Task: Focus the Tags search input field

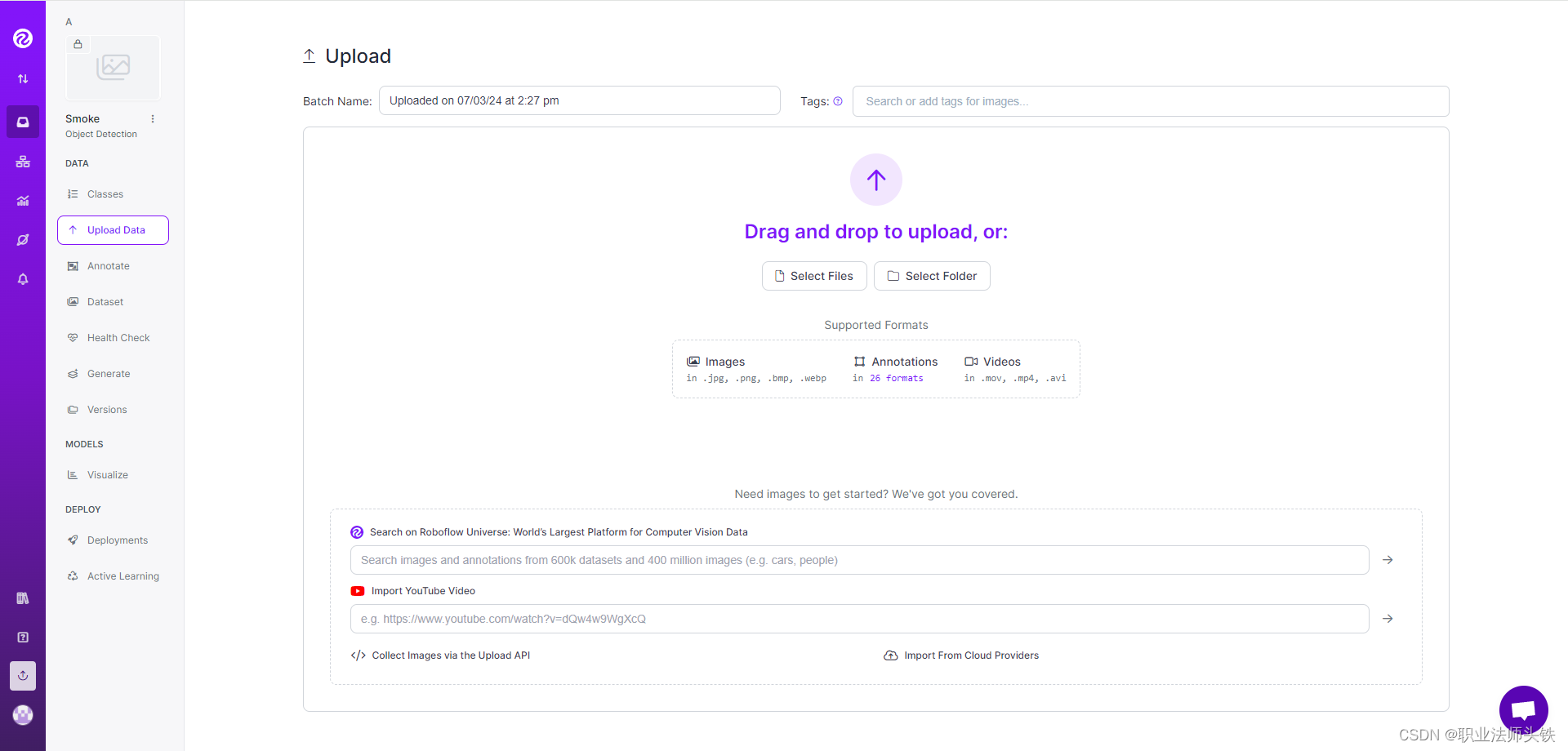Action: [1151, 101]
